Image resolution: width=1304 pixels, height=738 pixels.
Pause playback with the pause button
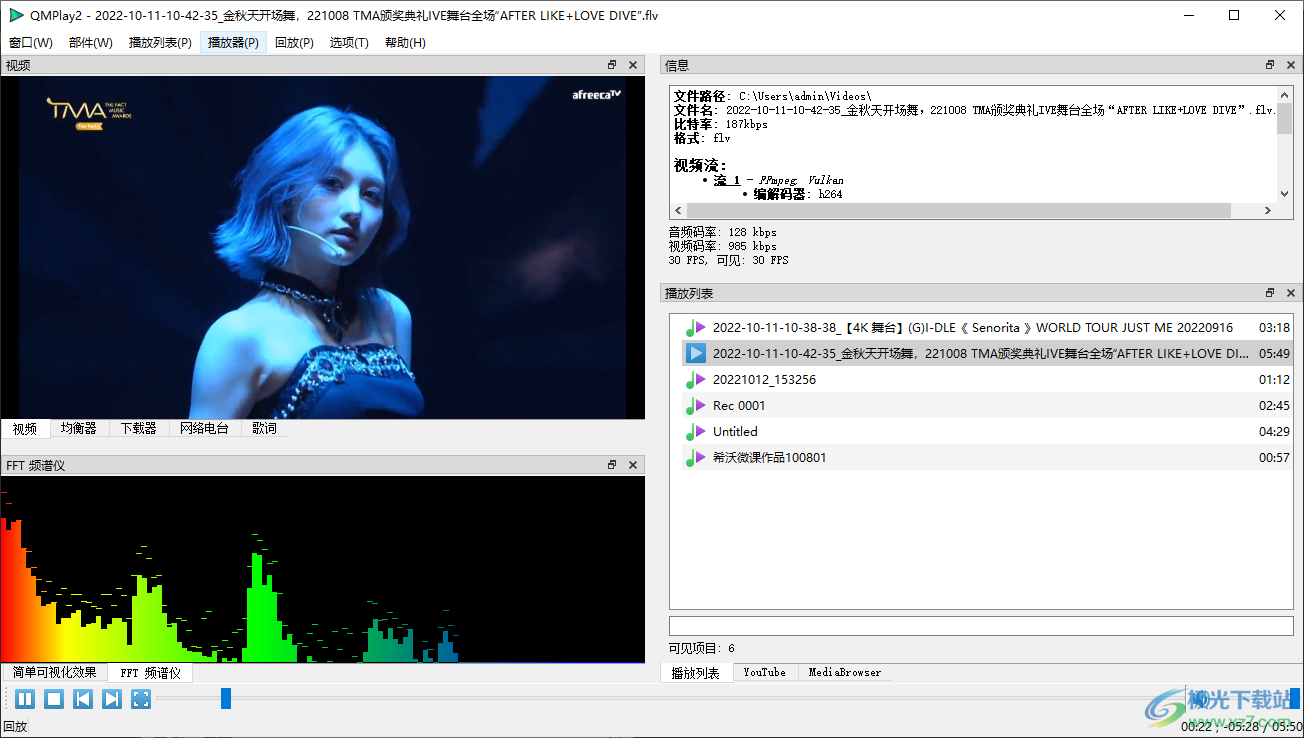click(24, 699)
